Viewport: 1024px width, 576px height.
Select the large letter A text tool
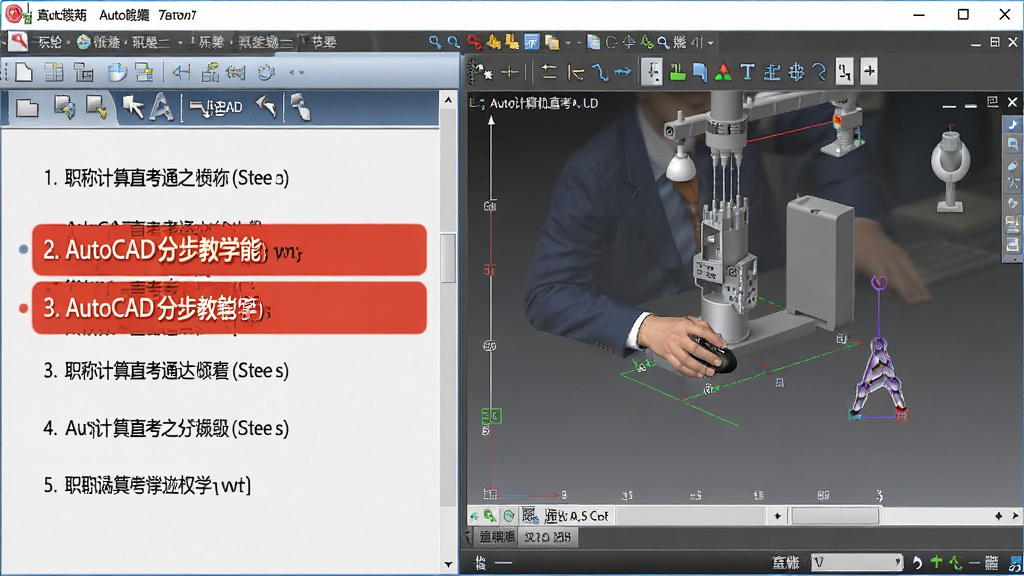(161, 106)
